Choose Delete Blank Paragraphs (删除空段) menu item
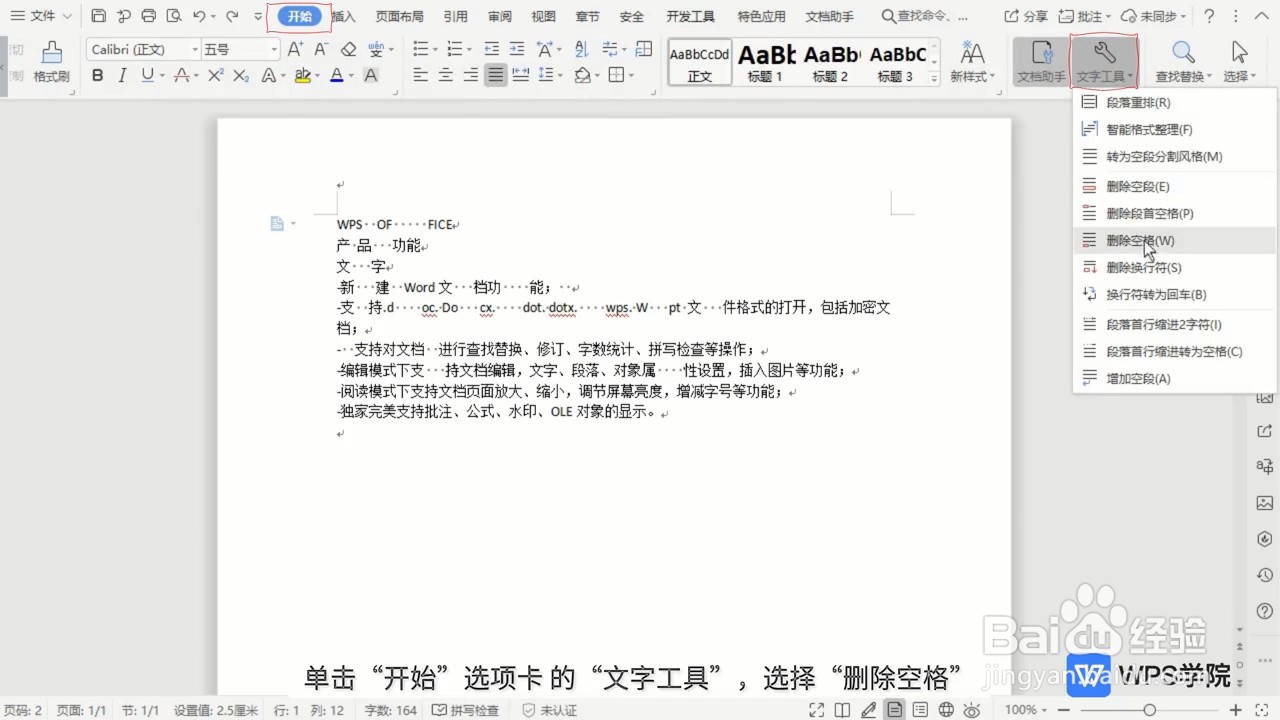This screenshot has width=1280, height=720. pyautogui.click(x=1174, y=186)
